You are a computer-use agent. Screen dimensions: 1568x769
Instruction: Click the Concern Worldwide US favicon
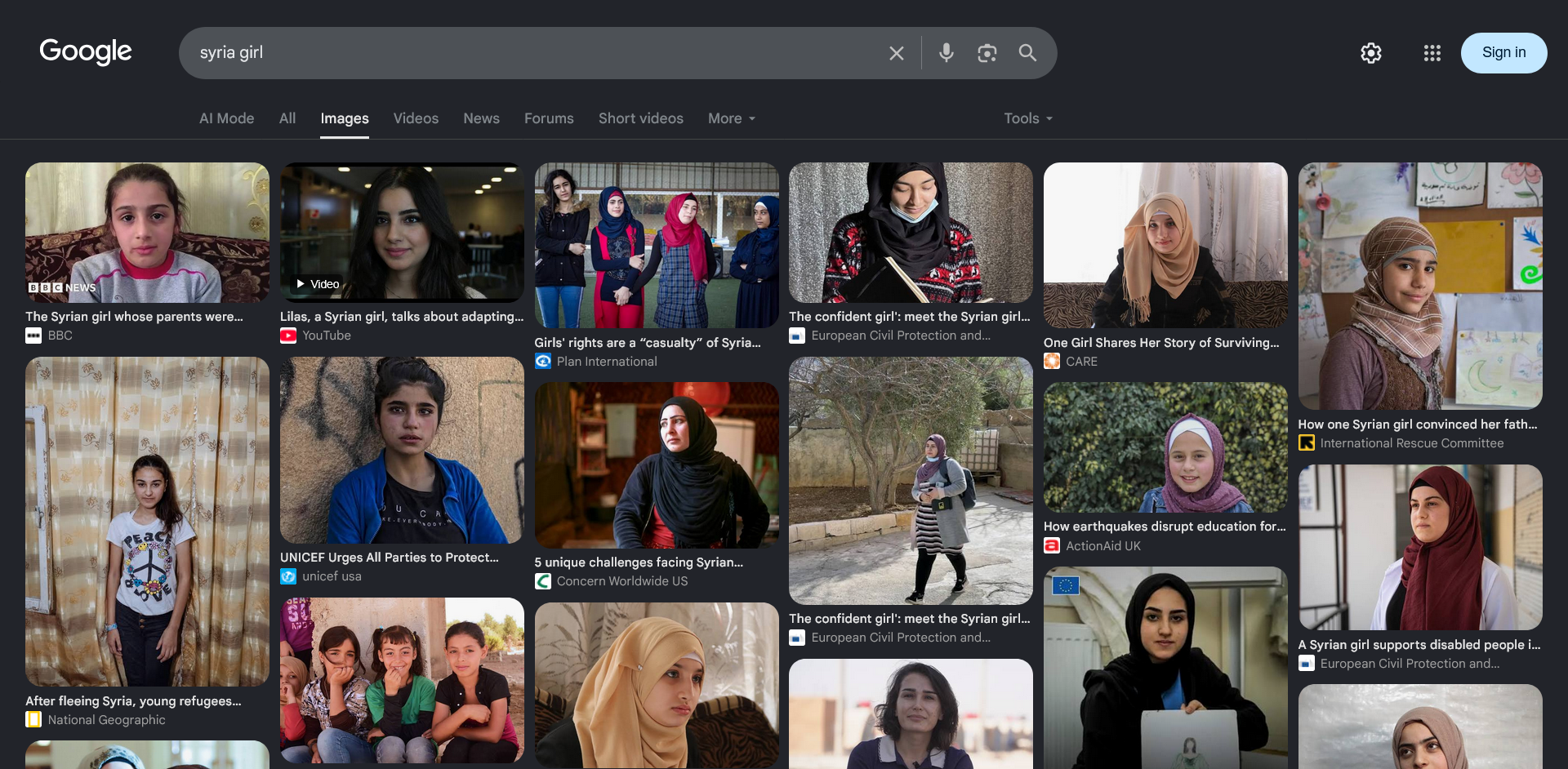coord(543,581)
